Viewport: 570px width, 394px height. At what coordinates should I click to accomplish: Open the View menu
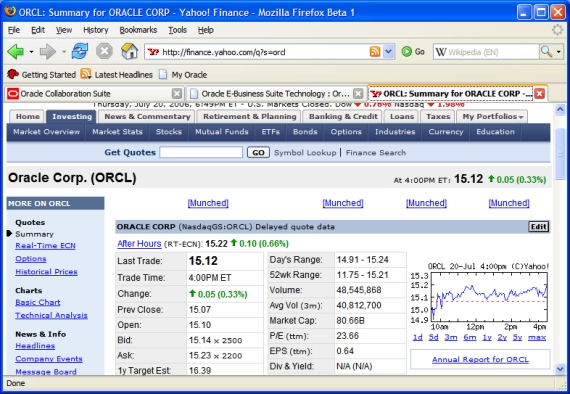click(x=64, y=30)
